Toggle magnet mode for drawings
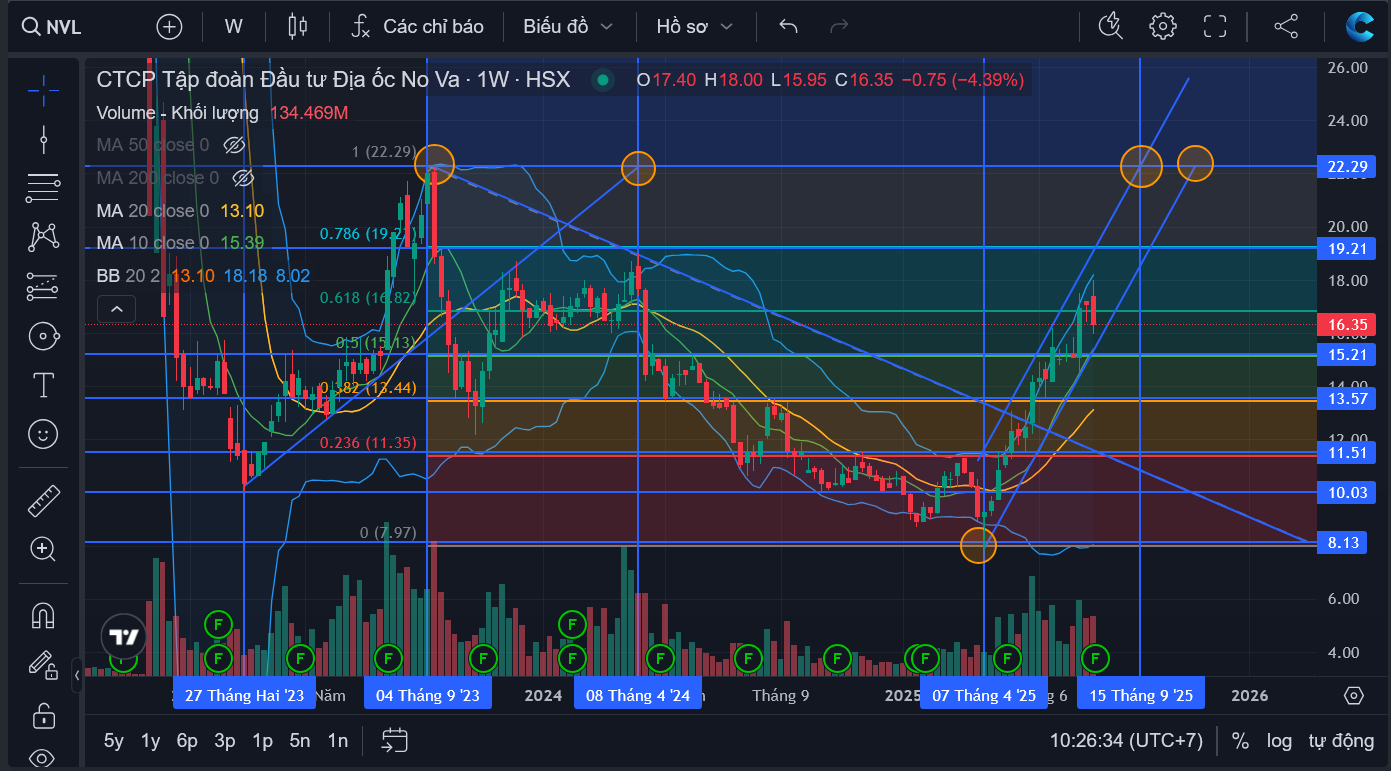This screenshot has height=771, width=1391. pos(43,614)
